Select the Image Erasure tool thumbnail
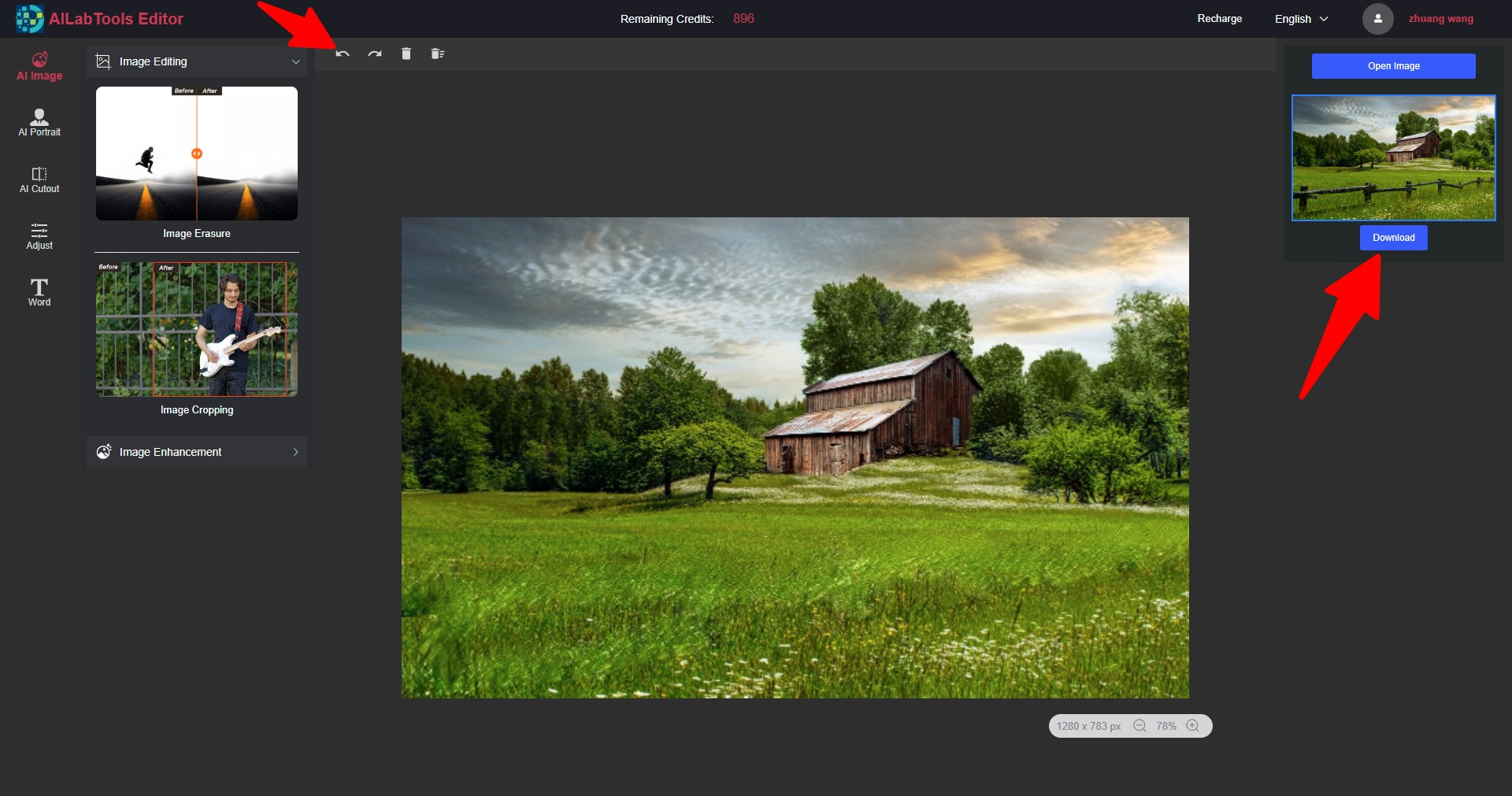Image resolution: width=1512 pixels, height=796 pixels. (197, 154)
